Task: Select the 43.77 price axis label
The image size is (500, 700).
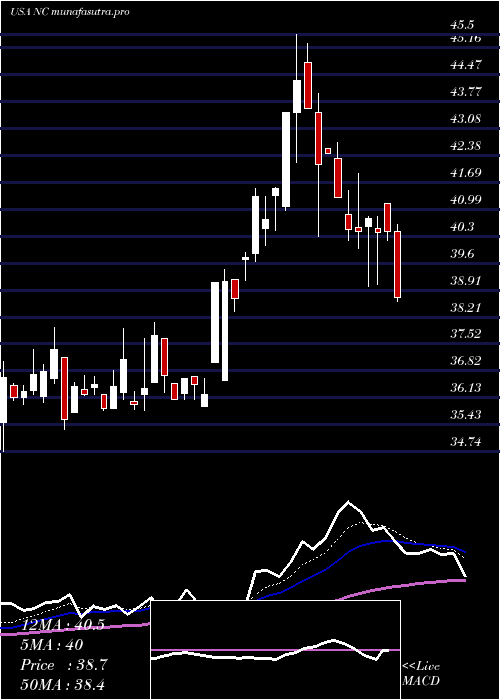Action: (466, 92)
